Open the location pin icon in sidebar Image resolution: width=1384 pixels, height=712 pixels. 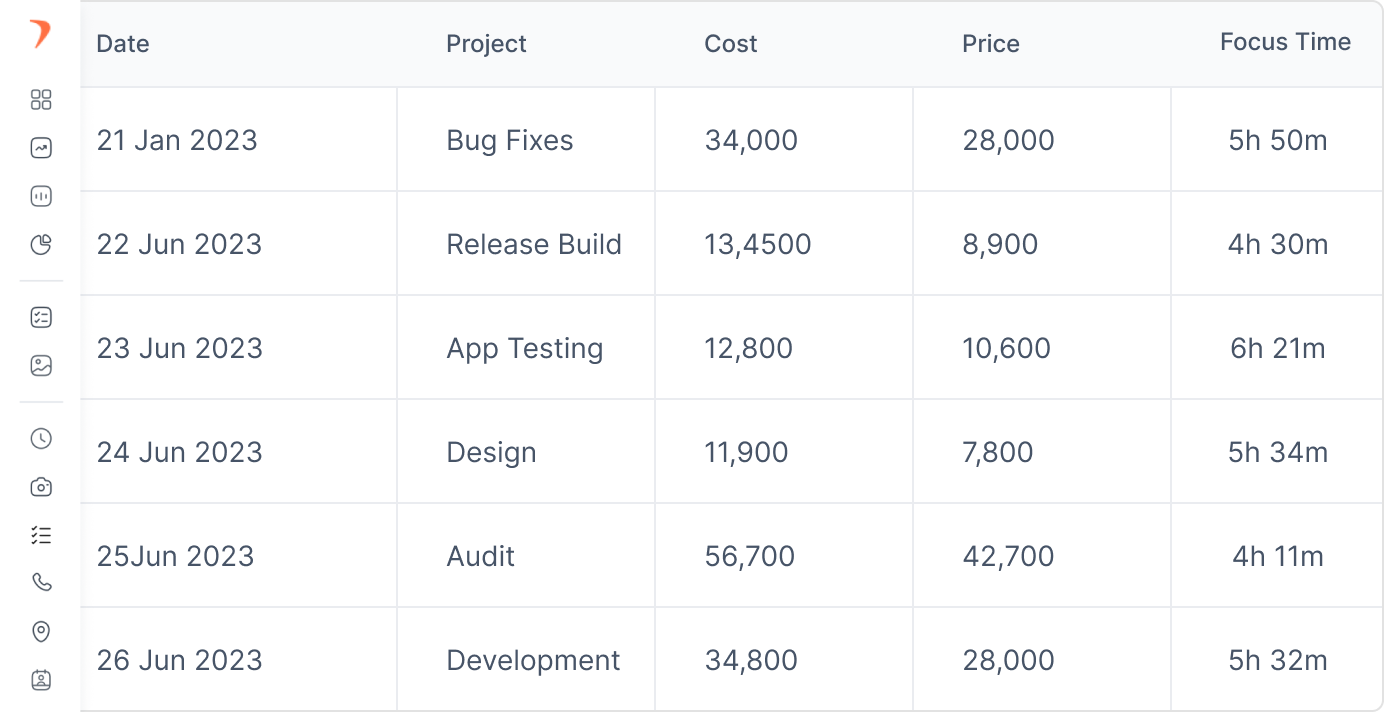41,631
